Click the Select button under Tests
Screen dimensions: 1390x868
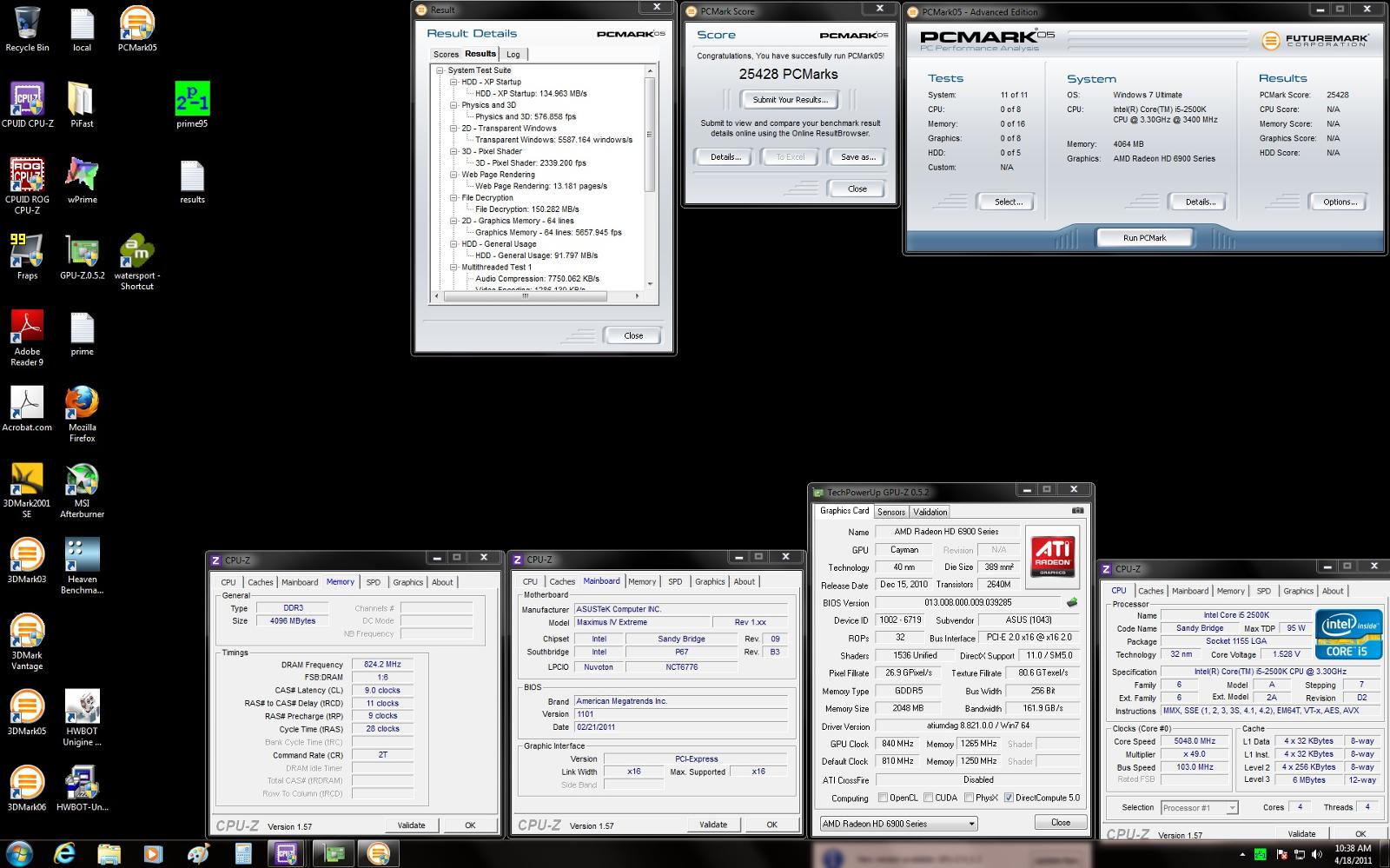click(x=1008, y=202)
